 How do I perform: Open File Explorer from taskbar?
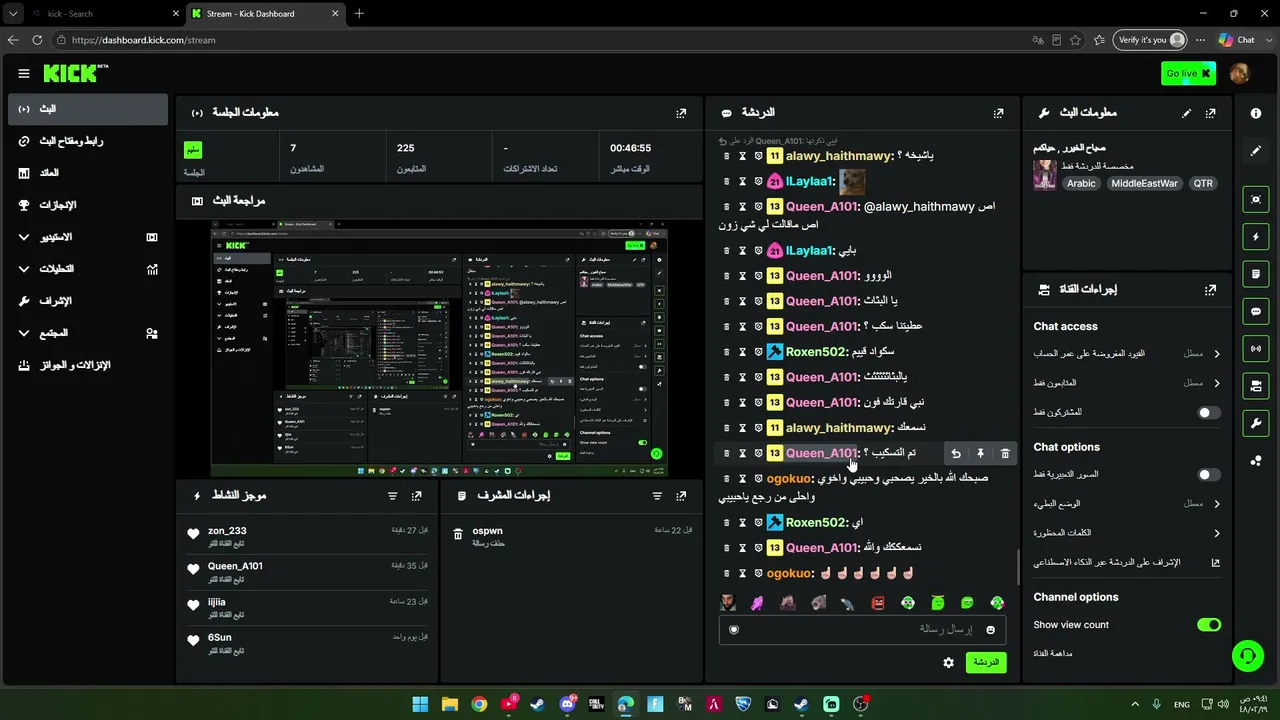click(450, 704)
